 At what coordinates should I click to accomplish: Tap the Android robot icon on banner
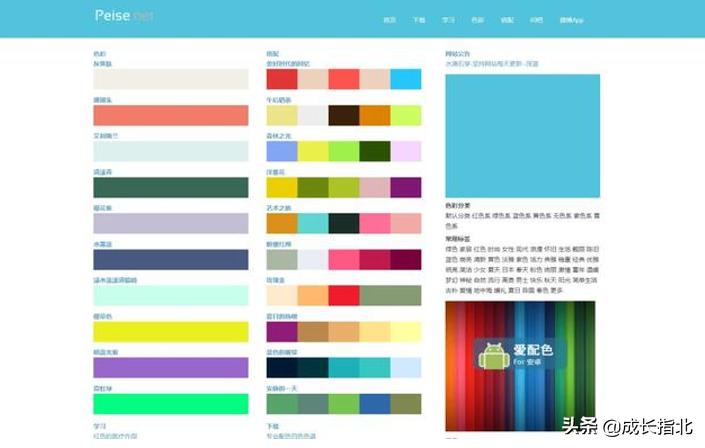pos(494,355)
